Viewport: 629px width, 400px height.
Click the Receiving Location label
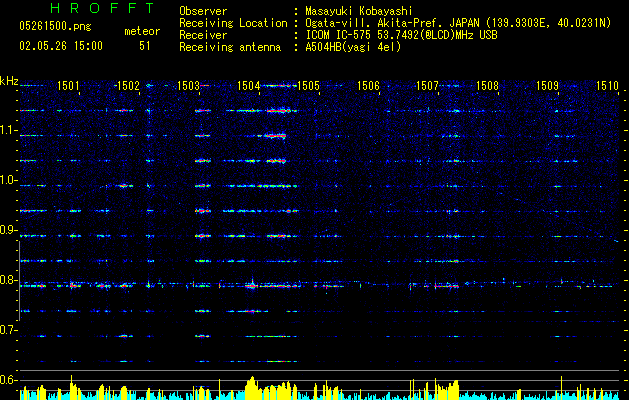click(233, 24)
